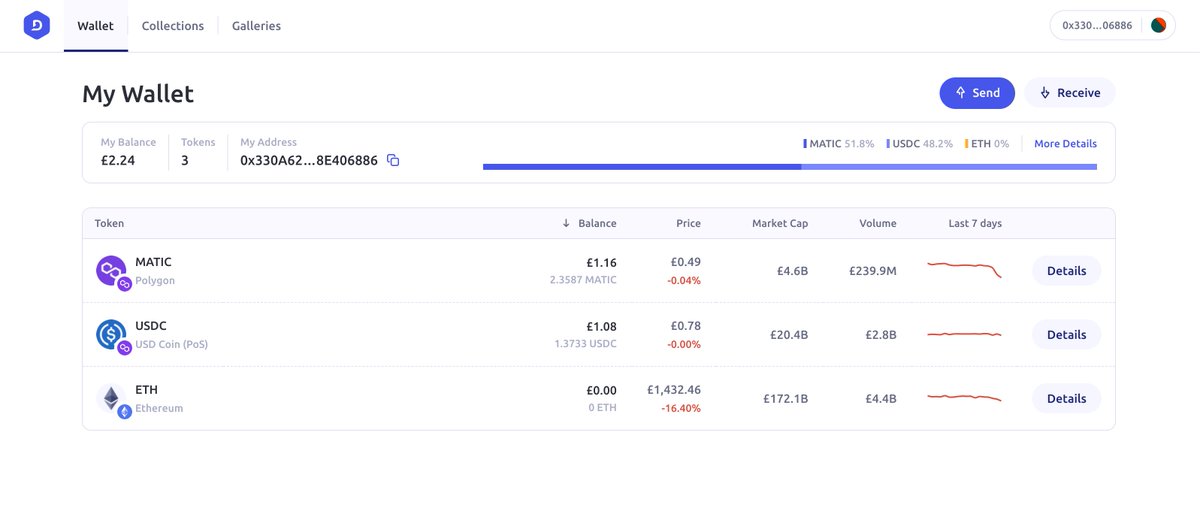Click the £1,432.46 ETH price
The image size is (1200, 508).
coord(674,390)
